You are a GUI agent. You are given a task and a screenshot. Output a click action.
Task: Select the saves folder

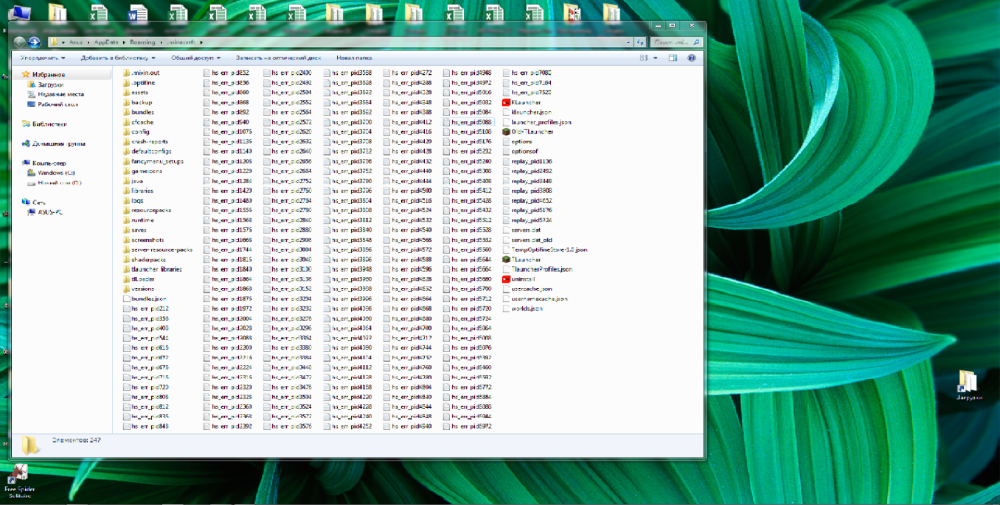point(135,230)
